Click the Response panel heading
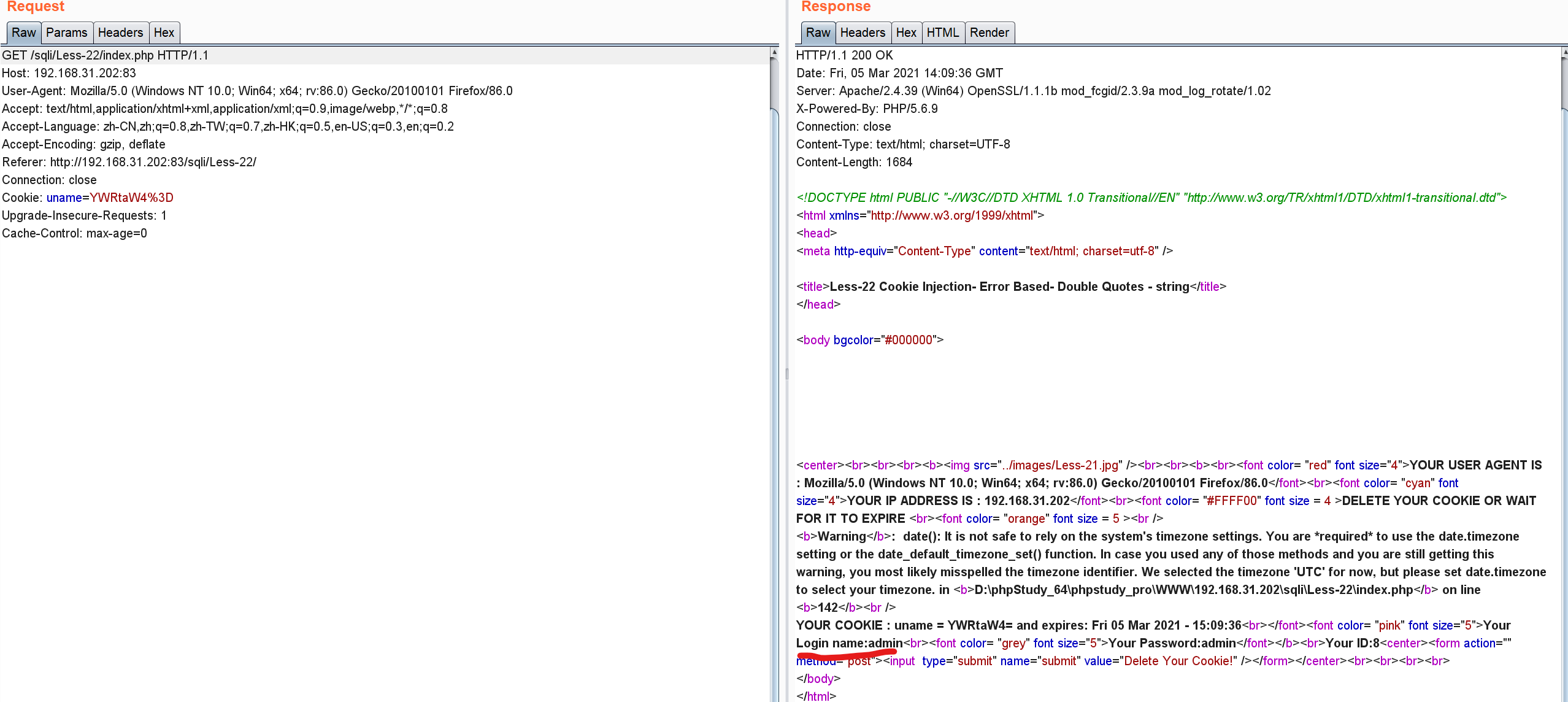1568x702 pixels. [x=836, y=6]
